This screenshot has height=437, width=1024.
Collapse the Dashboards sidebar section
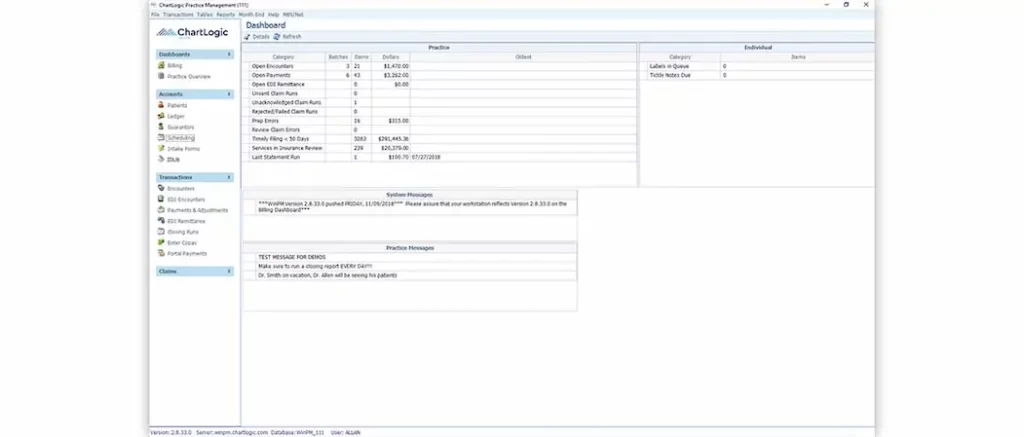point(229,54)
